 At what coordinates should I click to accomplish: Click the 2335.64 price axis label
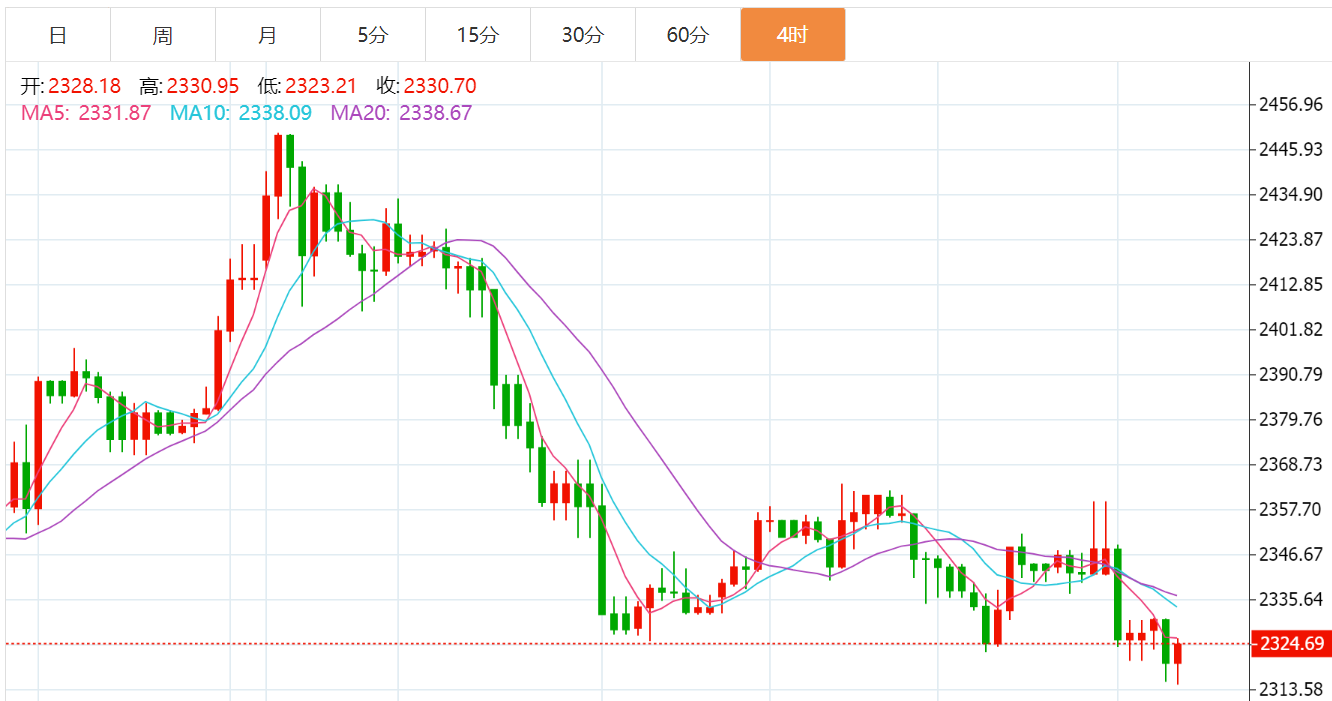pyautogui.click(x=1291, y=599)
